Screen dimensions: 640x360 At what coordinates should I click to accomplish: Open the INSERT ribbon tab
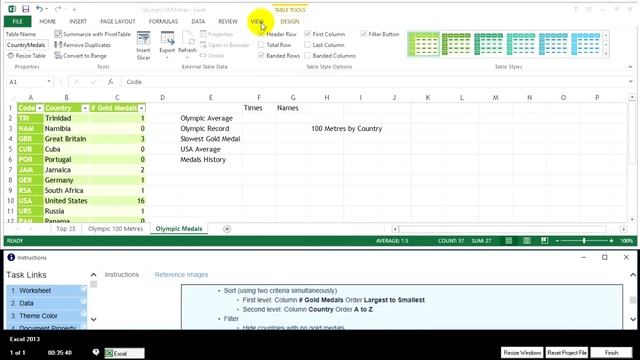click(x=78, y=21)
